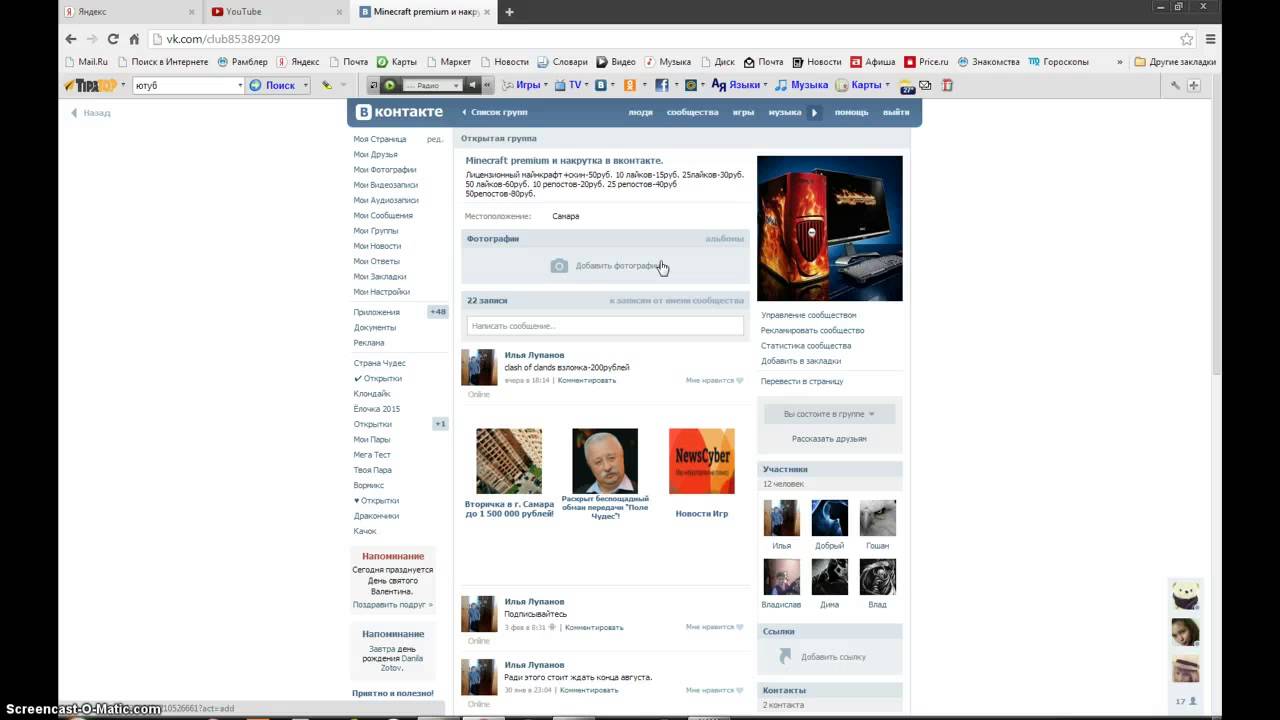Expand 'Вы состоите в группе' dropdown
This screenshot has height=720, width=1280.
pyautogui.click(x=829, y=414)
